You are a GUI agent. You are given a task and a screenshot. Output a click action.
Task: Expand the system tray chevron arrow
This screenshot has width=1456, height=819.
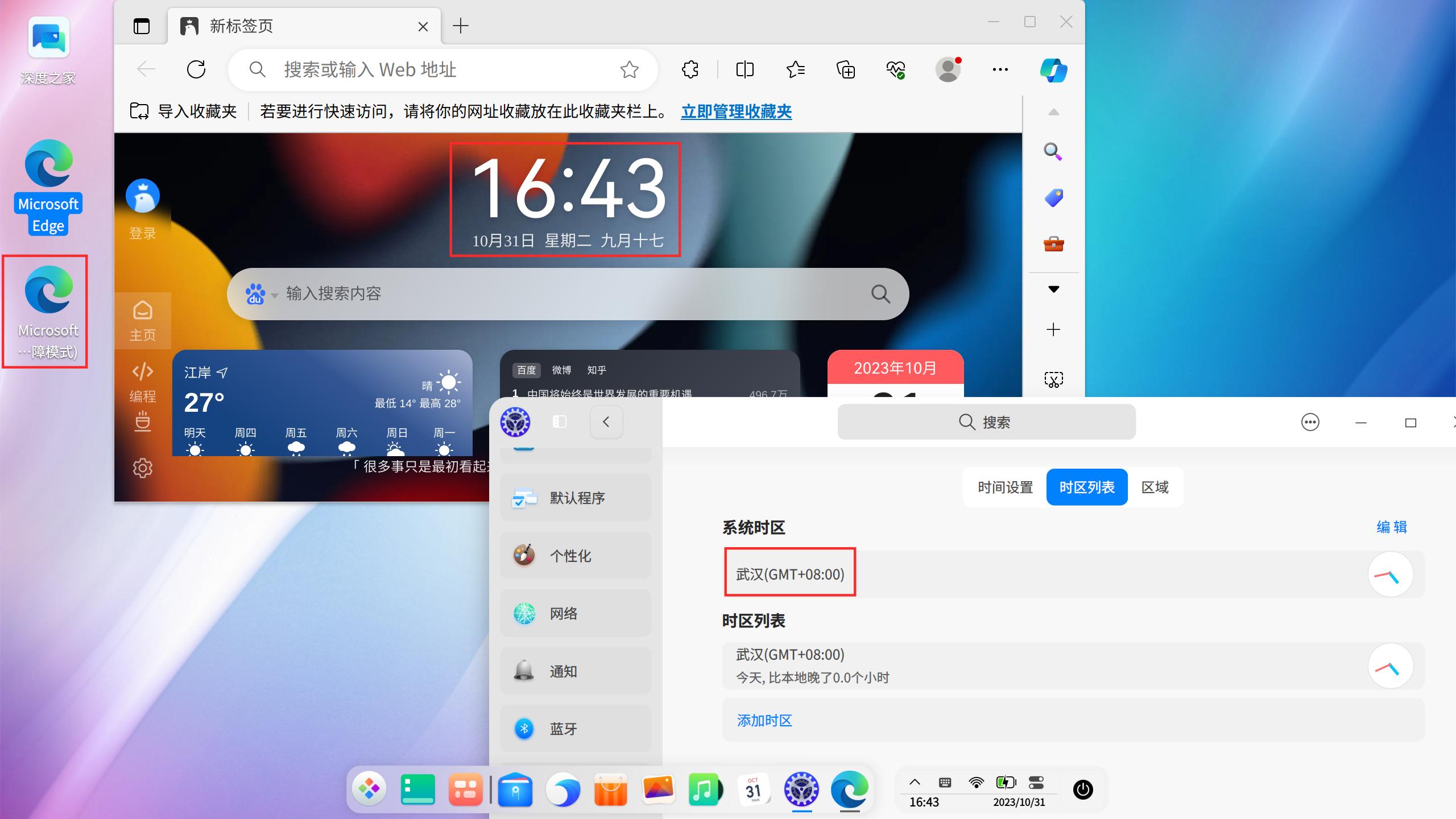point(915,781)
